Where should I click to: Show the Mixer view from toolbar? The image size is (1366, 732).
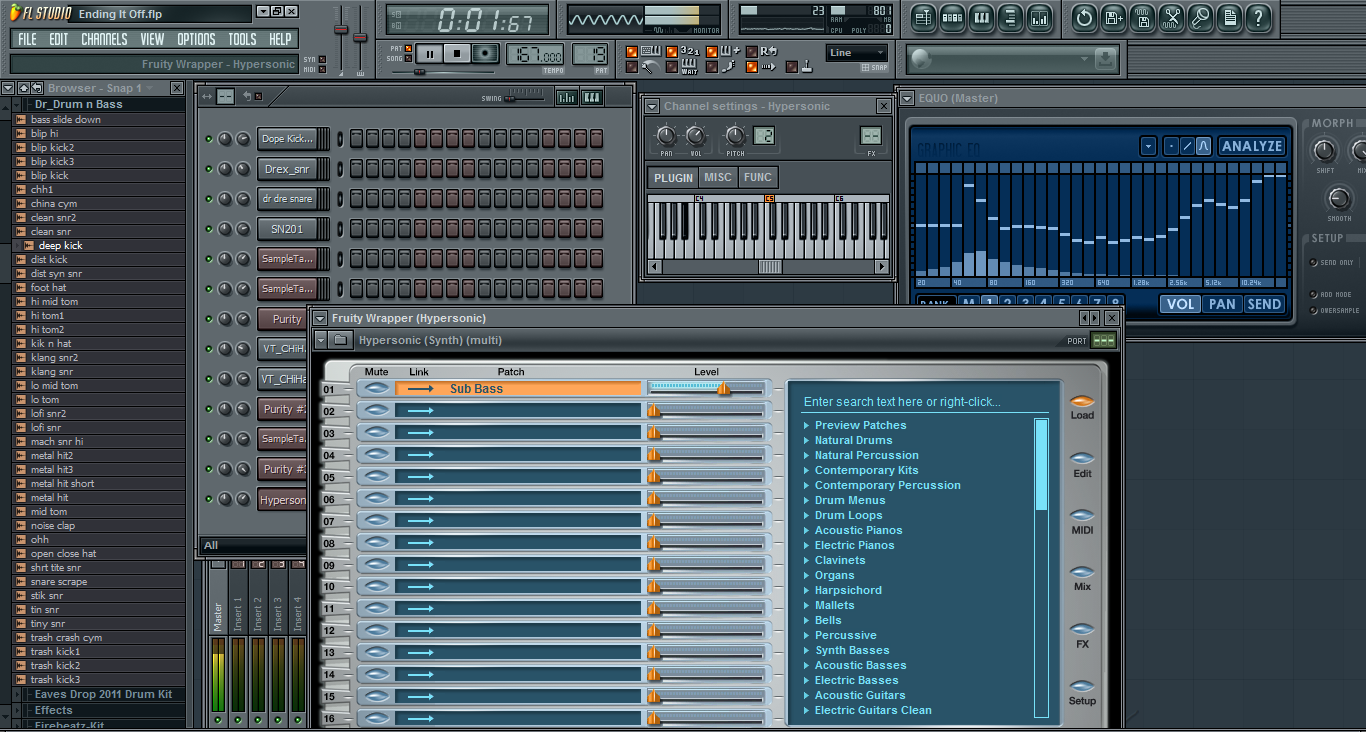click(1039, 17)
